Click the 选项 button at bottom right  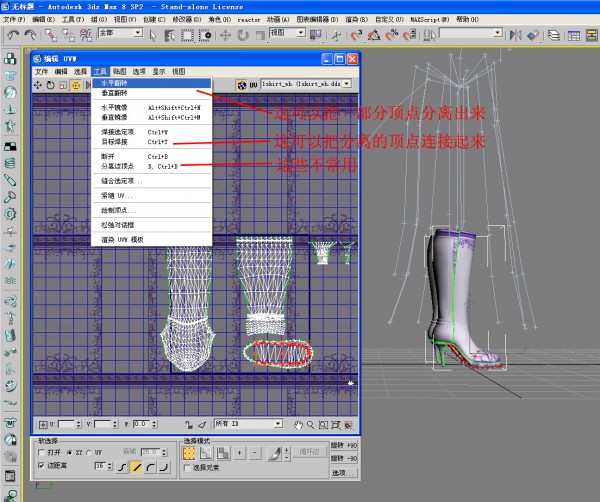342,472
